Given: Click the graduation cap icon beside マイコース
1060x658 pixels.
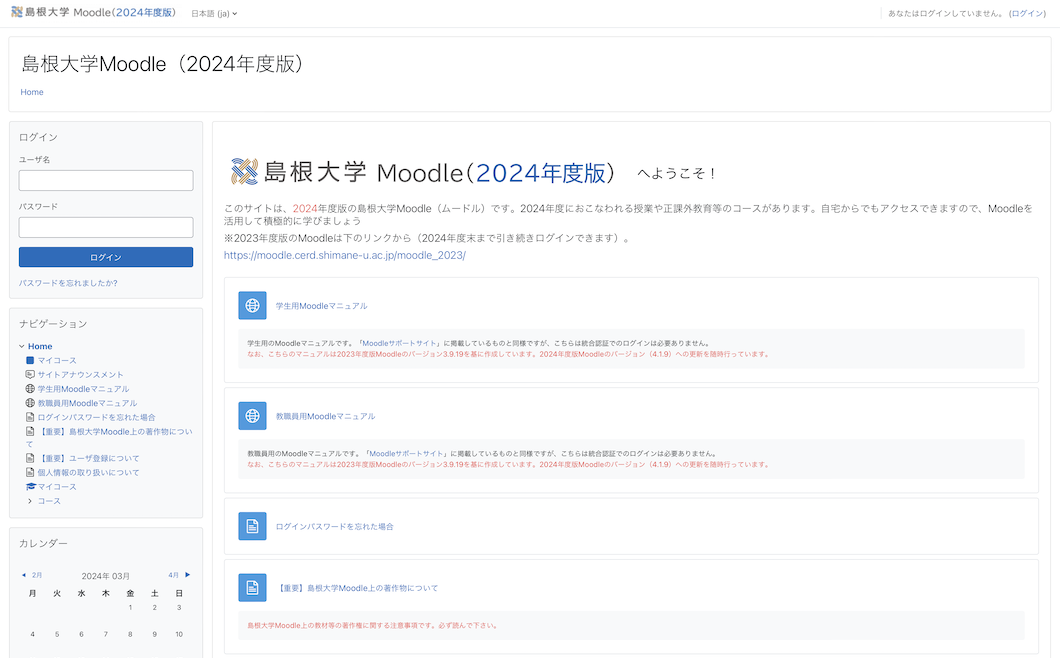Looking at the screenshot, I should [30, 487].
